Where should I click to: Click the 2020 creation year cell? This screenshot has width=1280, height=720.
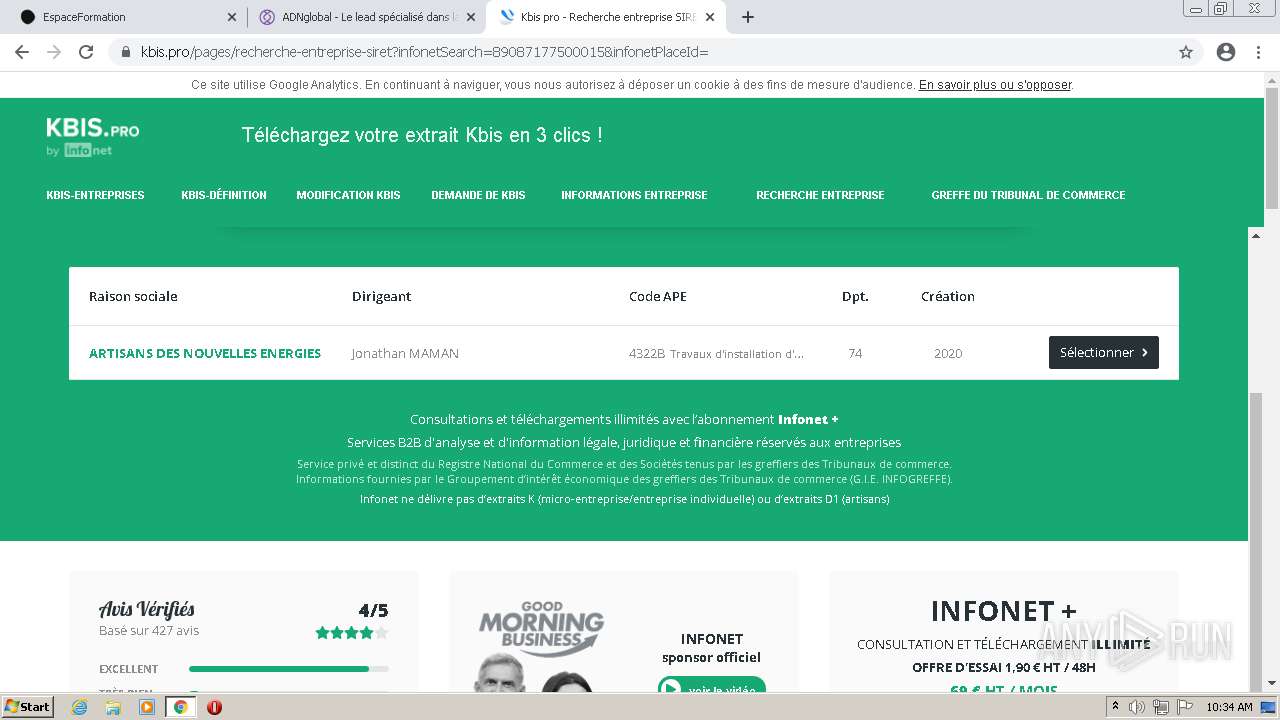point(948,353)
